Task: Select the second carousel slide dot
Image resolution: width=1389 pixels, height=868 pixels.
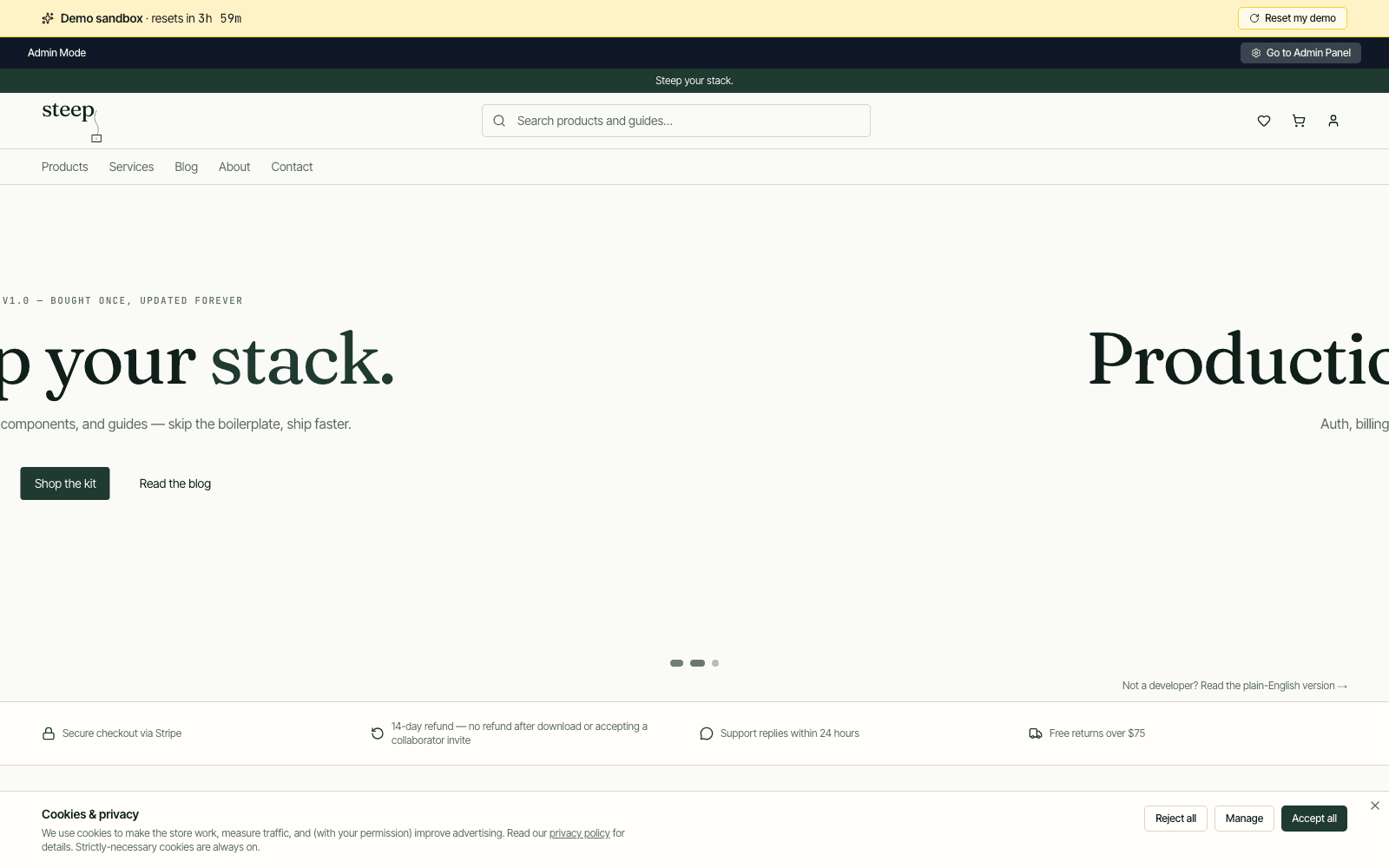Action: coord(697,663)
